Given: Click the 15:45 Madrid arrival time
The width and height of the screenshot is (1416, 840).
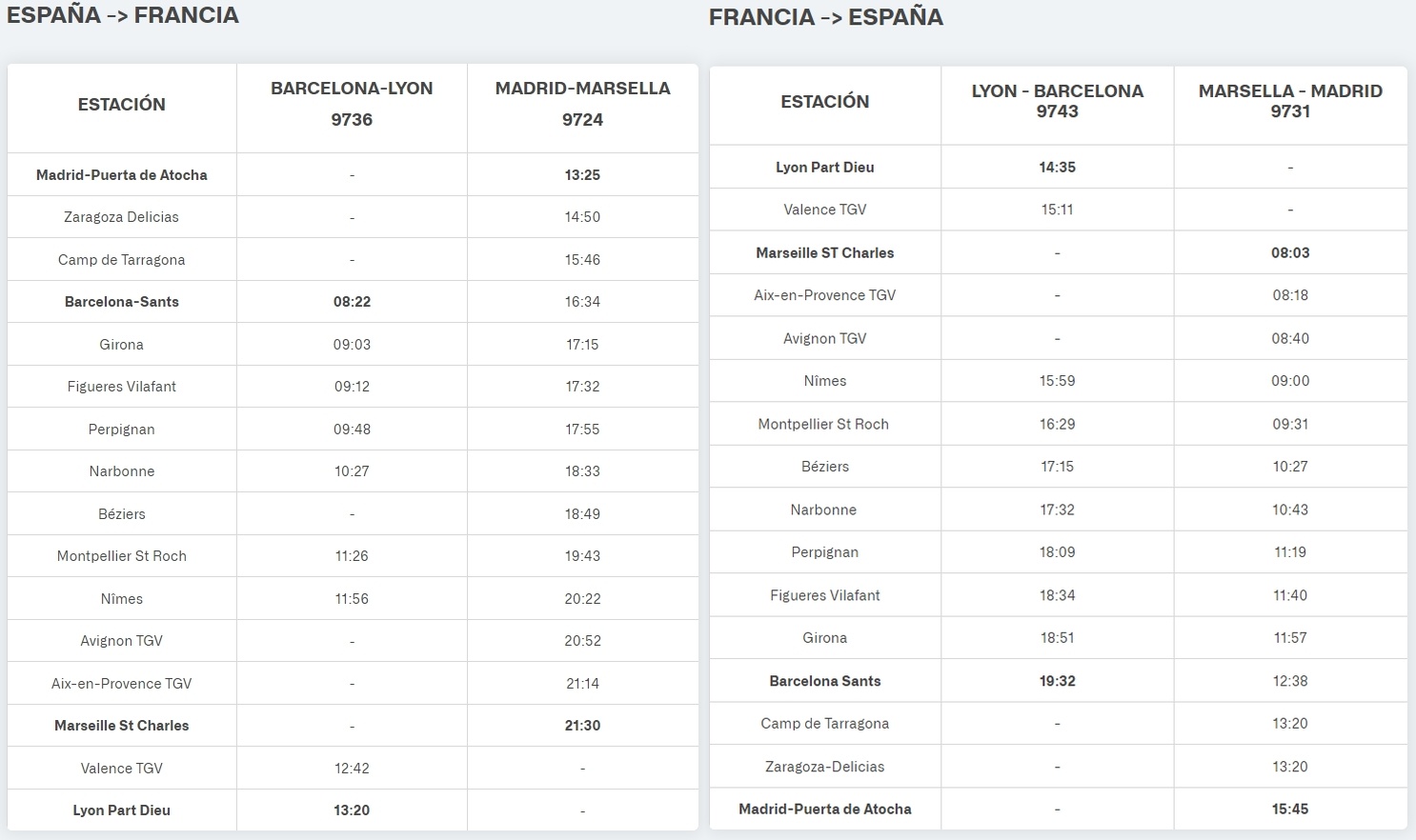Looking at the screenshot, I should (1290, 810).
